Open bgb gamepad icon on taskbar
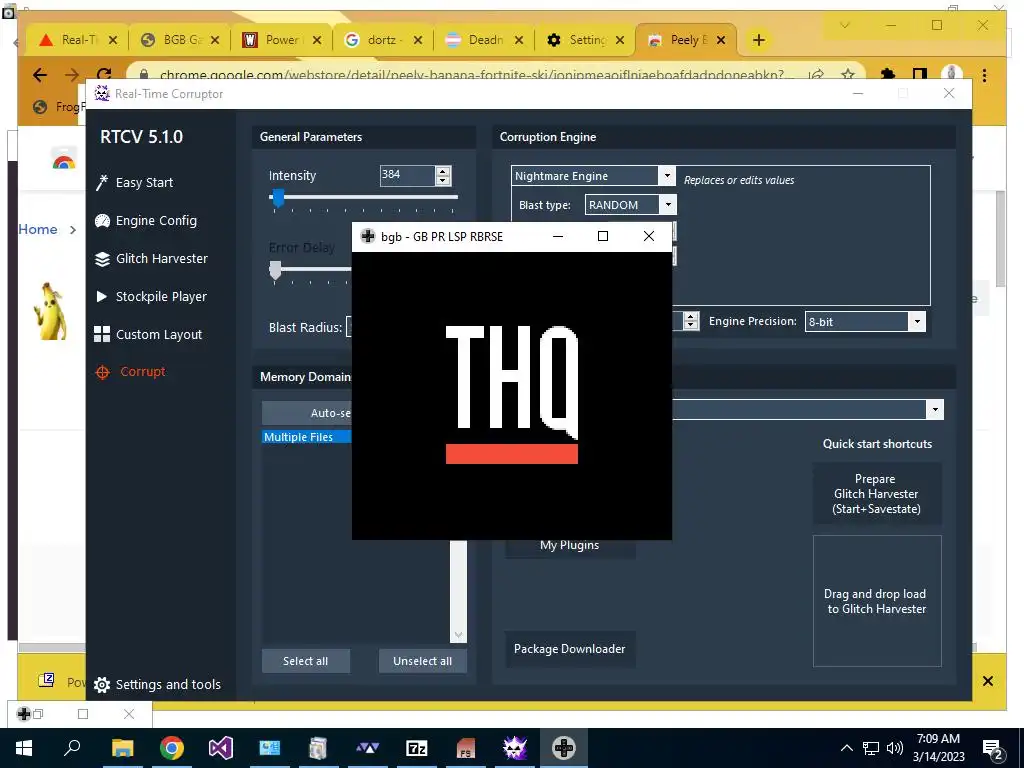 click(564, 748)
